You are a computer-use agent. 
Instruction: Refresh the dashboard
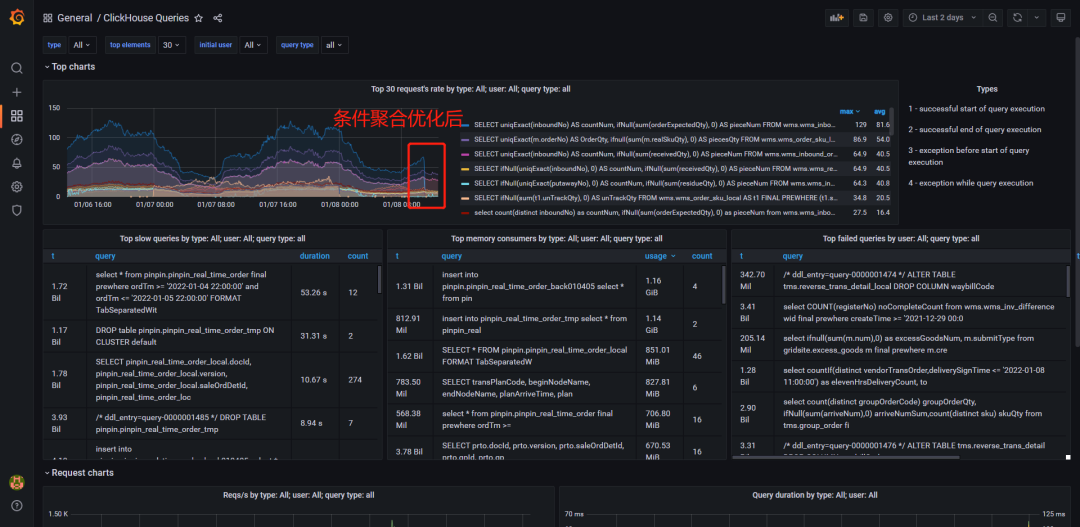[1017, 18]
